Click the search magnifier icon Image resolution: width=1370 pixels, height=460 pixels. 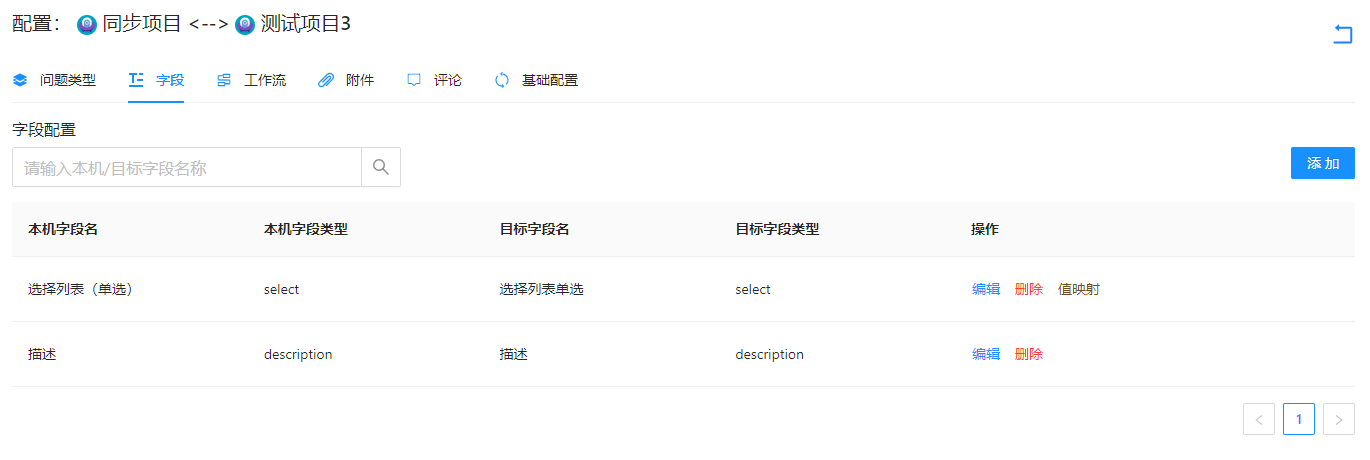(x=381, y=167)
